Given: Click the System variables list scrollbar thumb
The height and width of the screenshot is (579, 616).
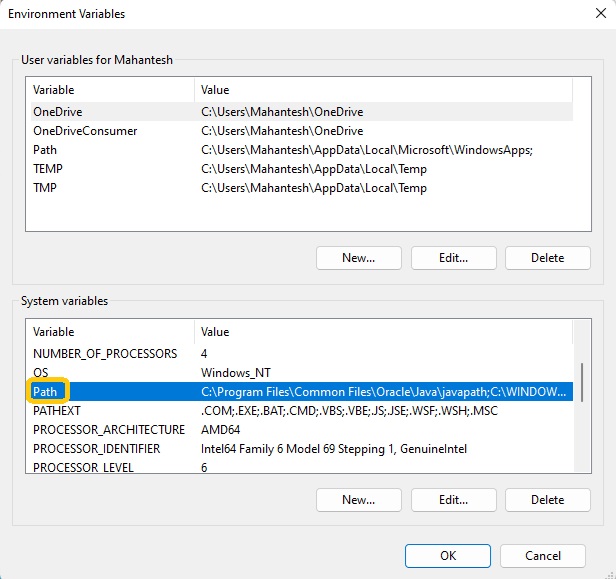Looking at the screenshot, I should [x=582, y=383].
